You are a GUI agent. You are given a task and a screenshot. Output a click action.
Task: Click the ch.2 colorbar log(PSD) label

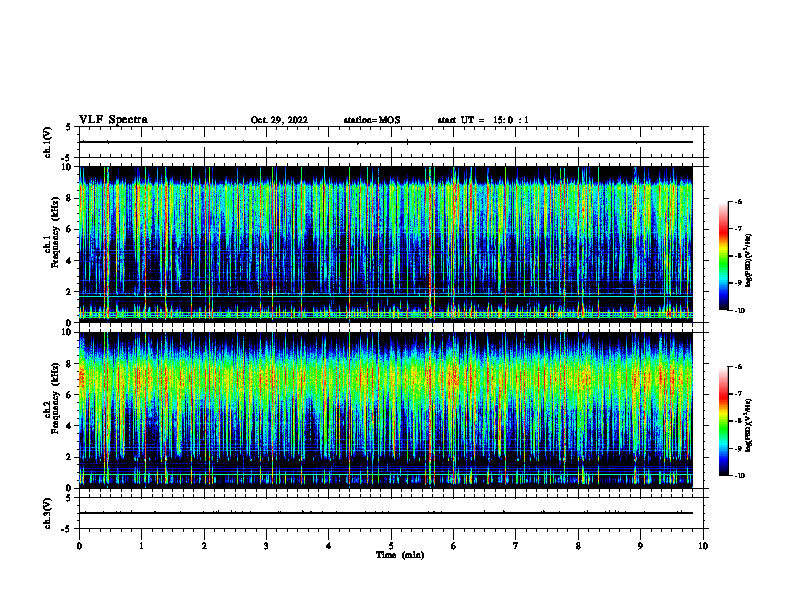pos(749,425)
